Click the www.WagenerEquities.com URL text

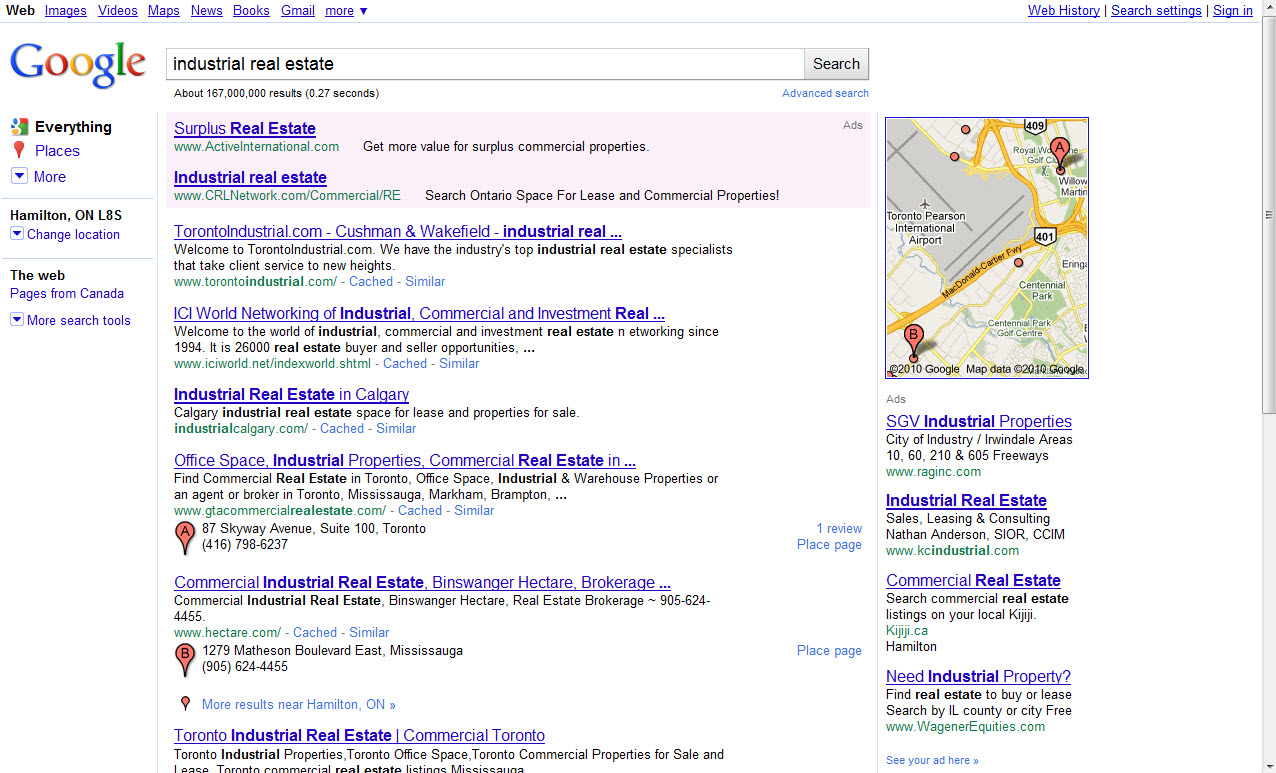pos(965,726)
